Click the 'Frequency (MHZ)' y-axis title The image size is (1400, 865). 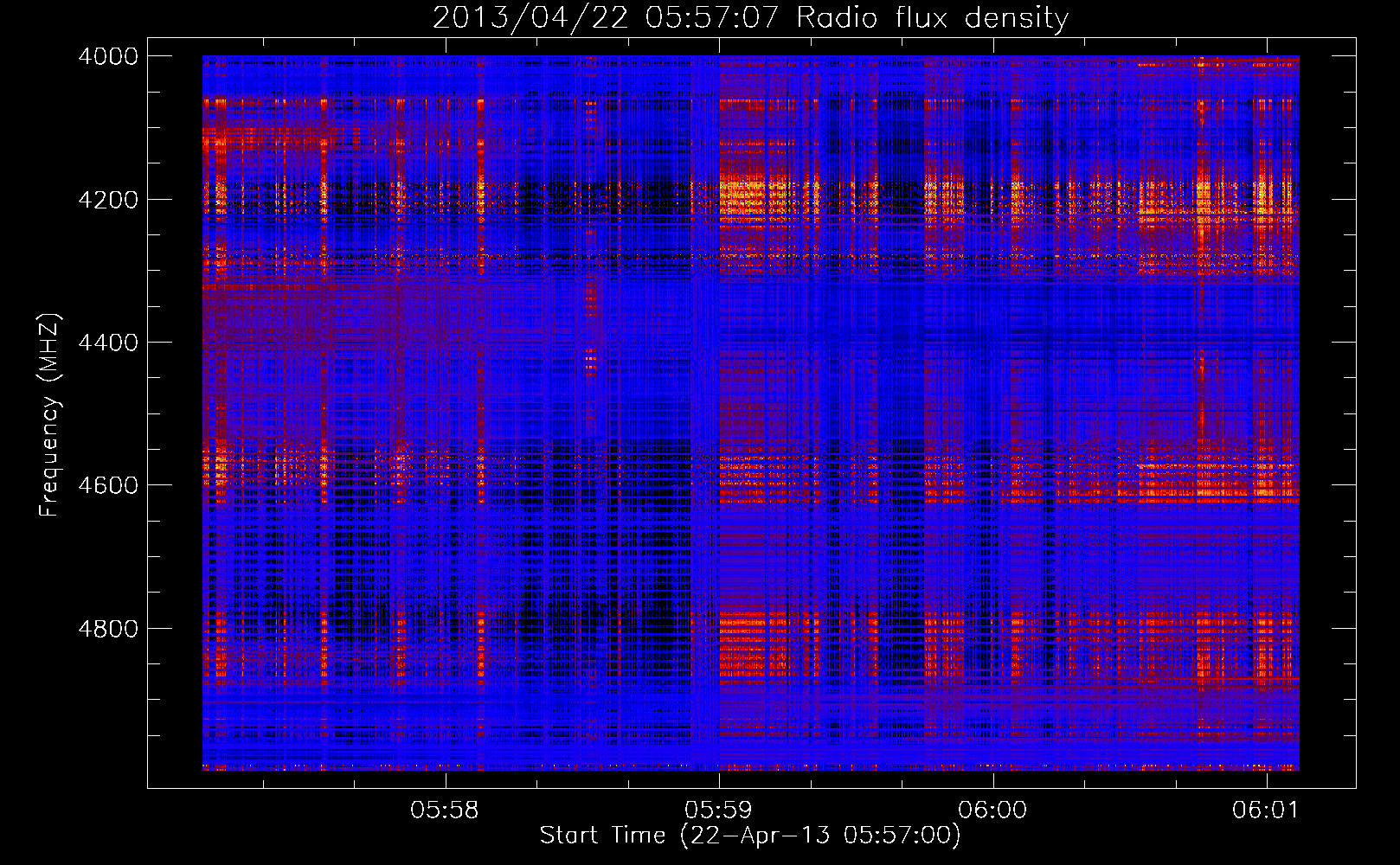pyautogui.click(x=49, y=415)
